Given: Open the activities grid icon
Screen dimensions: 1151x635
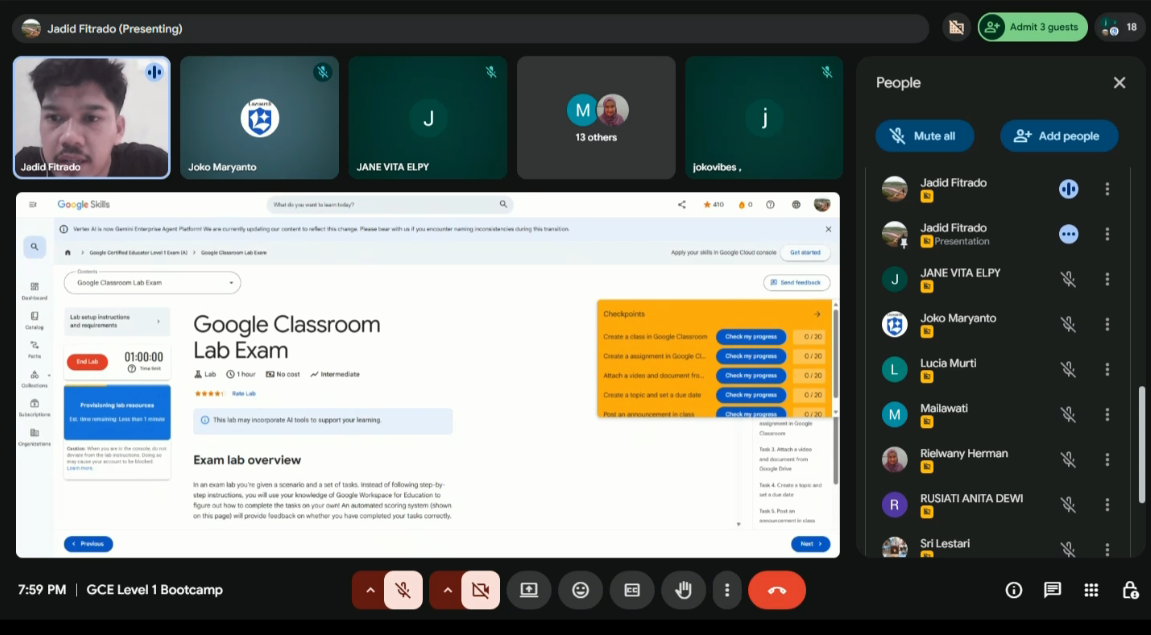Looking at the screenshot, I should (1092, 590).
